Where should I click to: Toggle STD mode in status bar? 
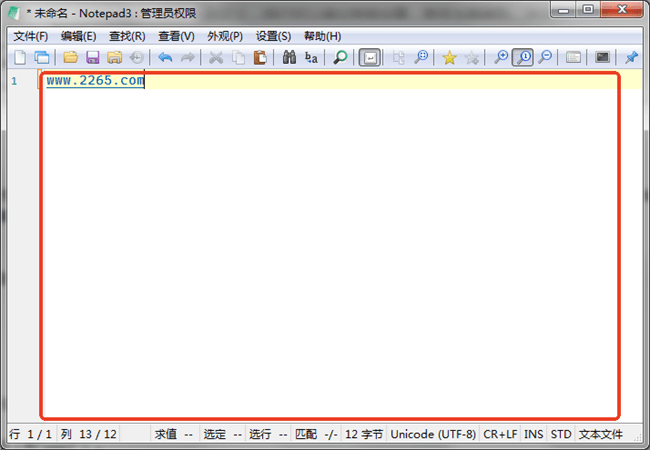coord(561,434)
